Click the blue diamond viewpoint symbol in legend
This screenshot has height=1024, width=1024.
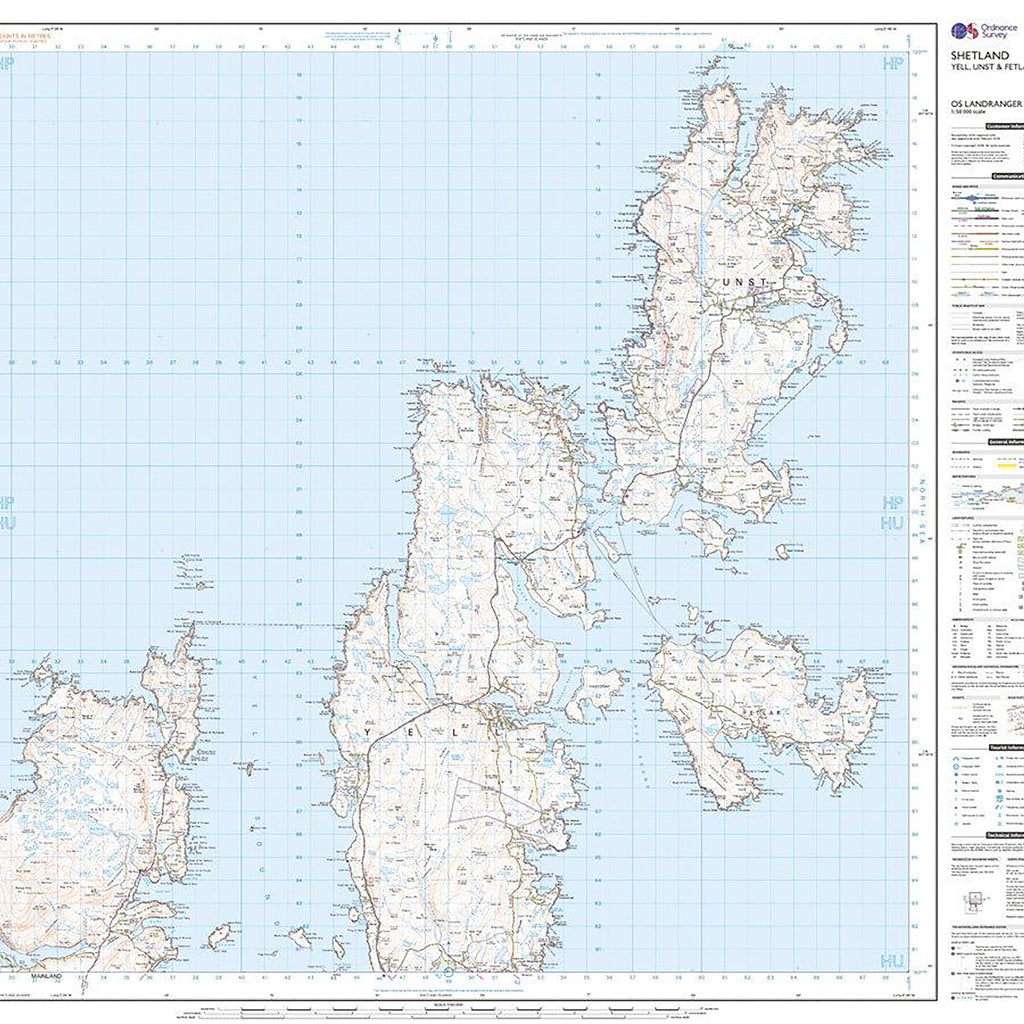point(956,766)
